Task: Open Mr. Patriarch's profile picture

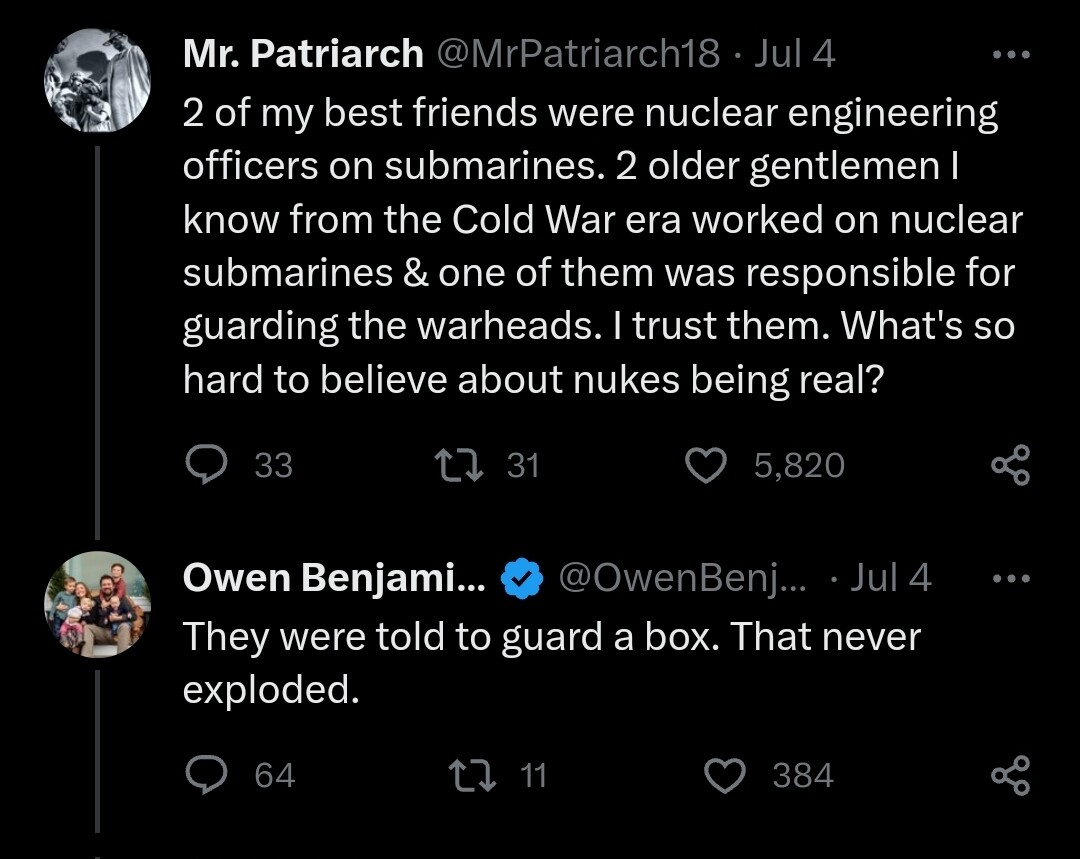Action: (97, 80)
